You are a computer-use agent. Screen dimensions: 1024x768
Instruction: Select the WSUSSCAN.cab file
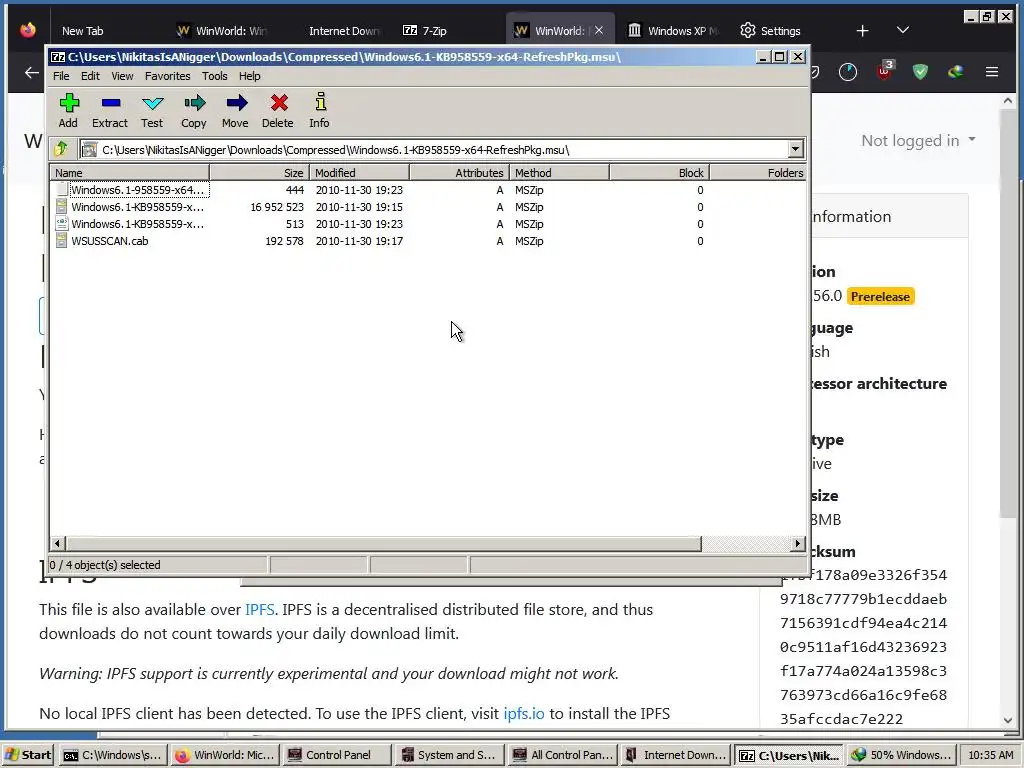coord(428,241)
